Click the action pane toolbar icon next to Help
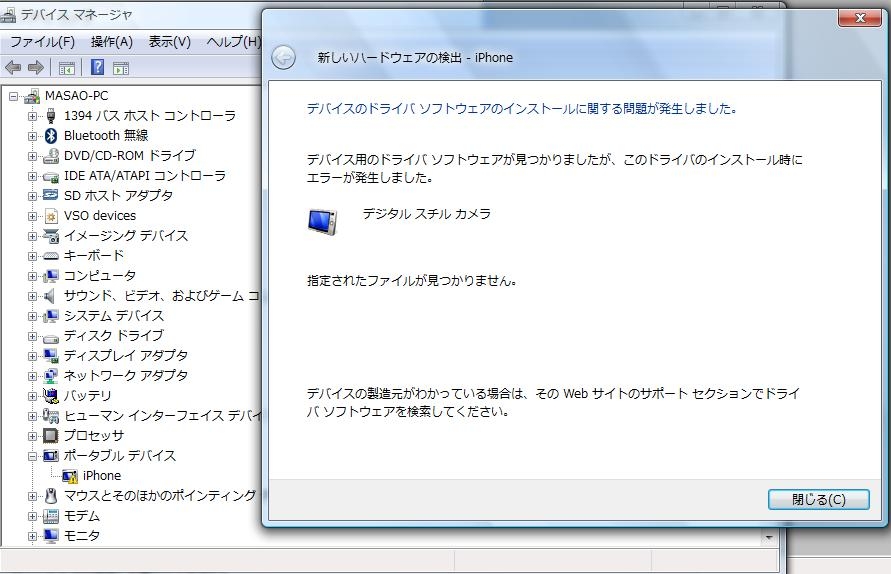The image size is (891, 574). pyautogui.click(x=120, y=68)
